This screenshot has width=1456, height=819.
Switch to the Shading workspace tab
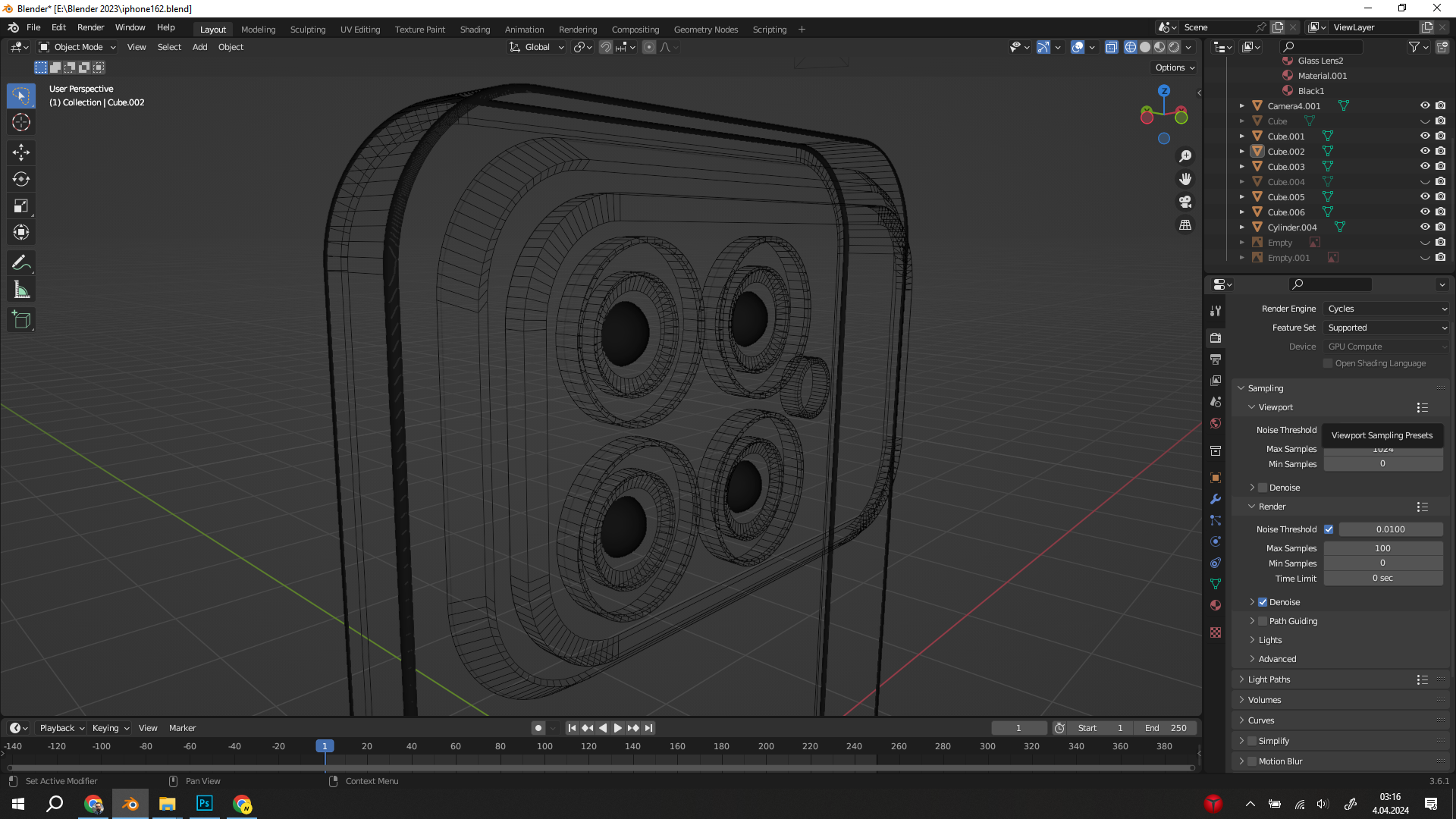[x=475, y=30]
